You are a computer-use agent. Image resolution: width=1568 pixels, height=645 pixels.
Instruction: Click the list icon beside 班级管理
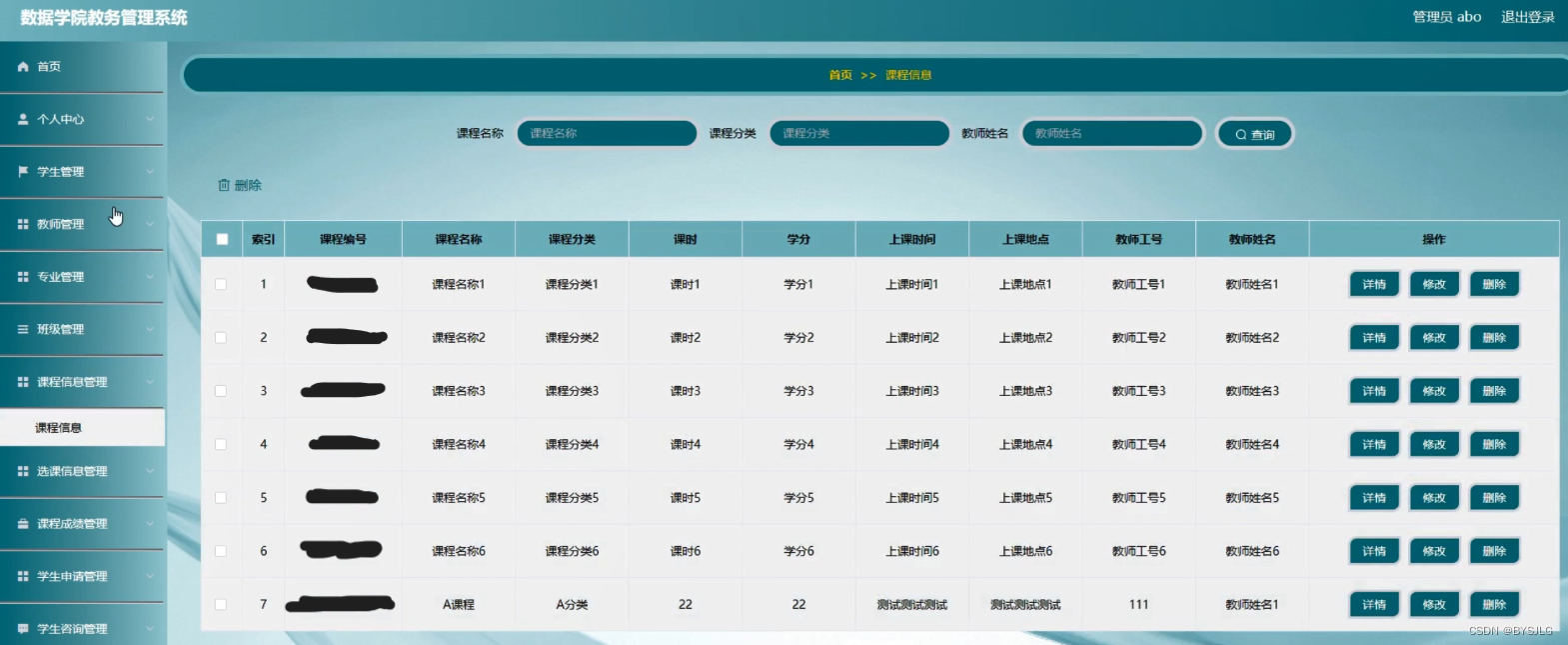coord(23,329)
